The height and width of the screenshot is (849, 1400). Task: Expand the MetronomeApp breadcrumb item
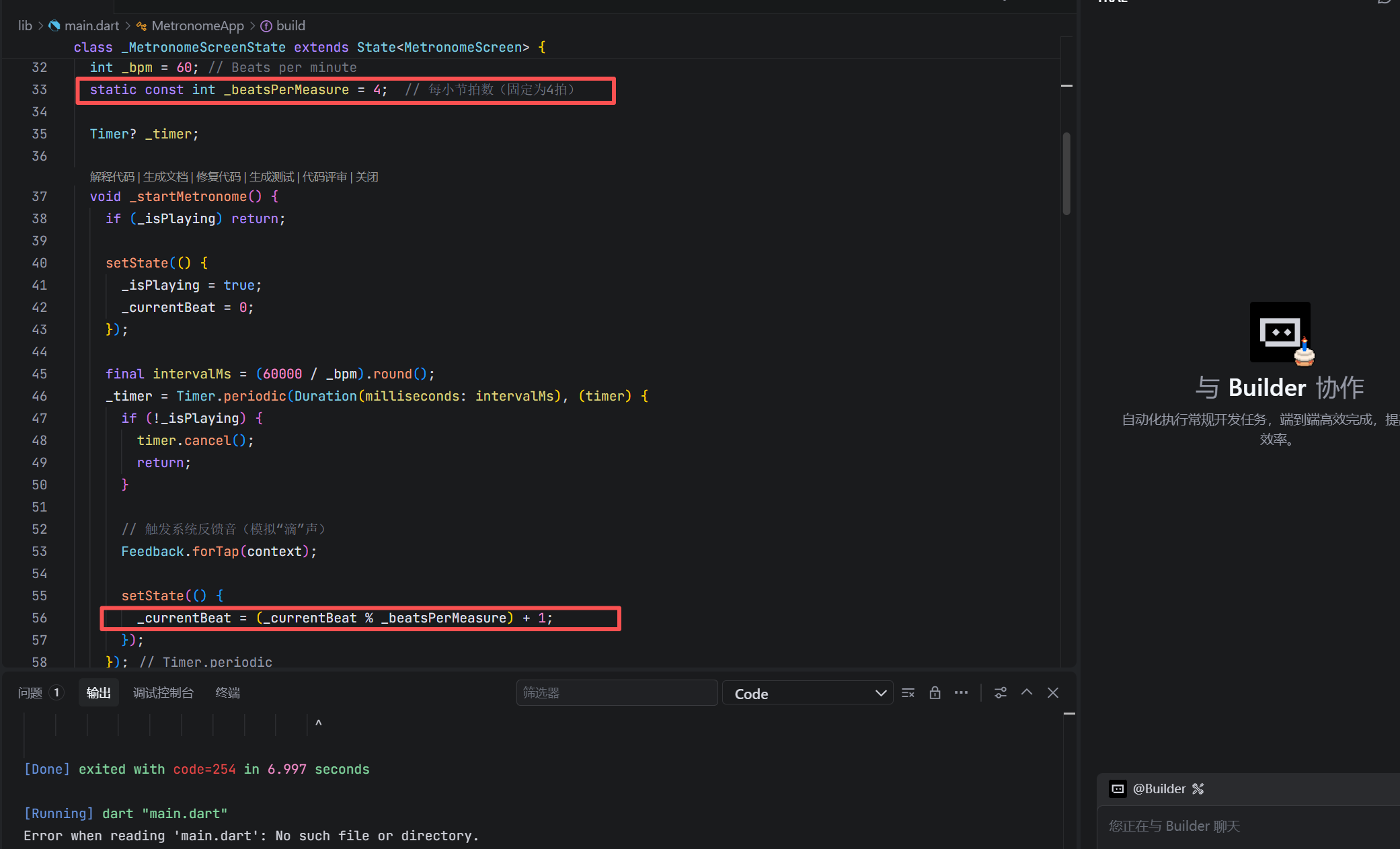[x=197, y=26]
